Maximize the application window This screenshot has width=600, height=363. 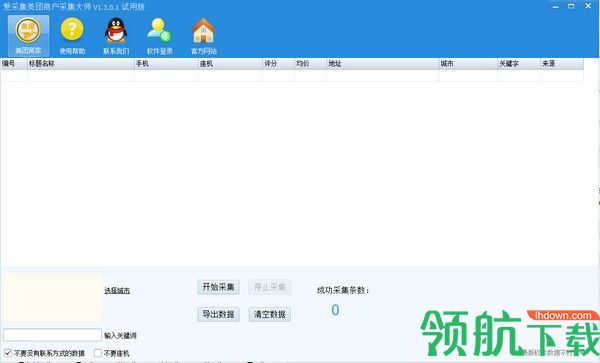pyautogui.click(x=571, y=6)
